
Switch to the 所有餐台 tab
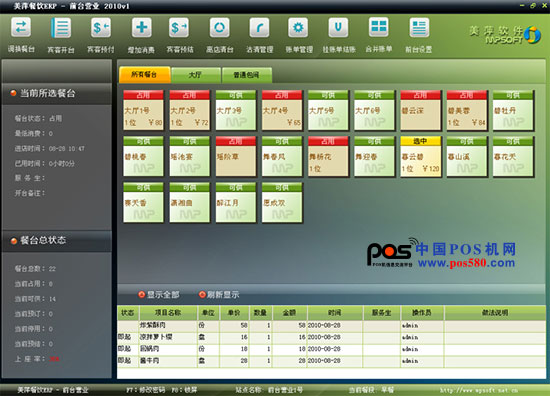click(x=145, y=75)
